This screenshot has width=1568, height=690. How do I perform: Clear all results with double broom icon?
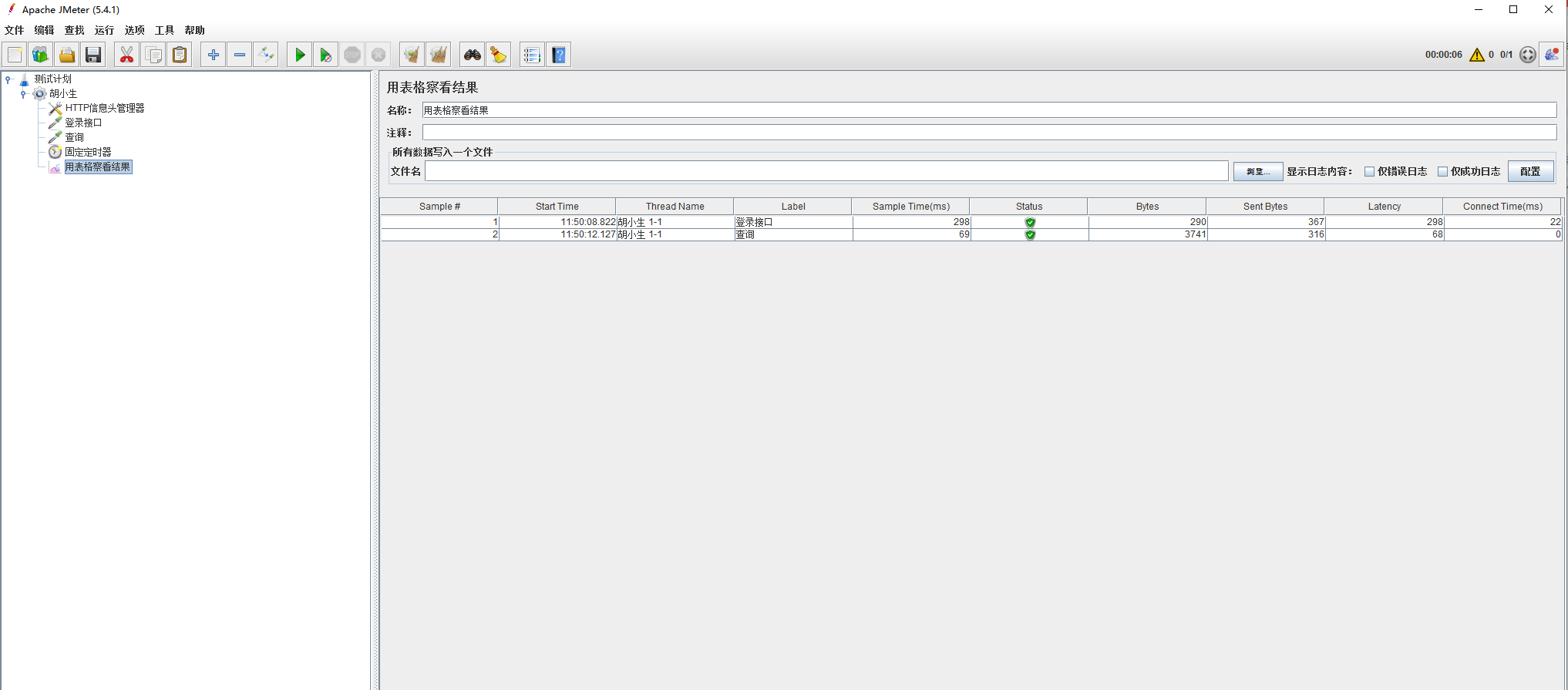tap(439, 55)
